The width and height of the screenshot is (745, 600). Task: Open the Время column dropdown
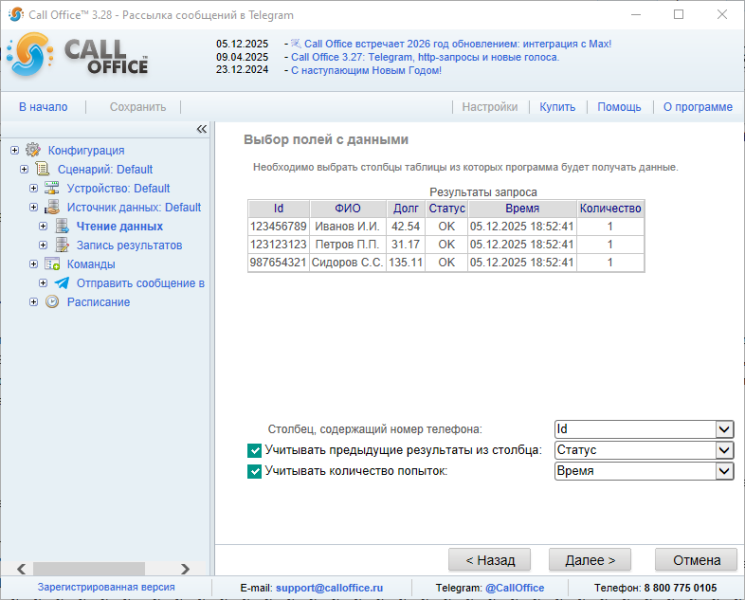[x=724, y=471]
